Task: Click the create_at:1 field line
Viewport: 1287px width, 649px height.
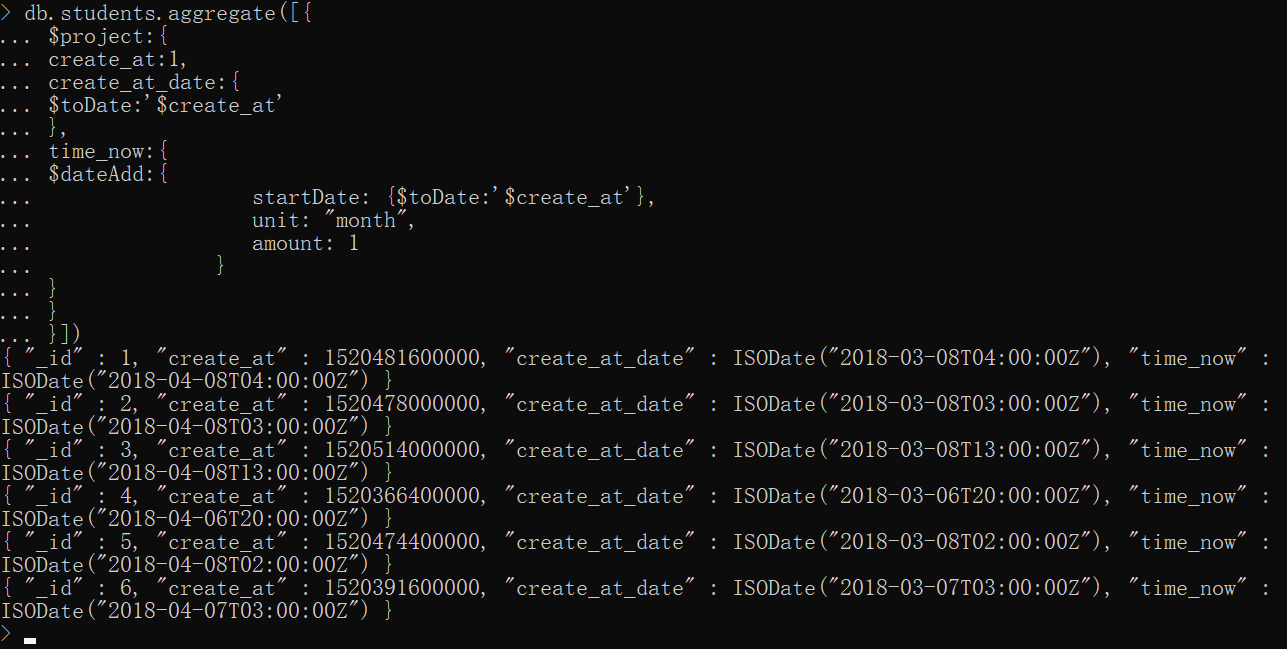Action: (117, 59)
